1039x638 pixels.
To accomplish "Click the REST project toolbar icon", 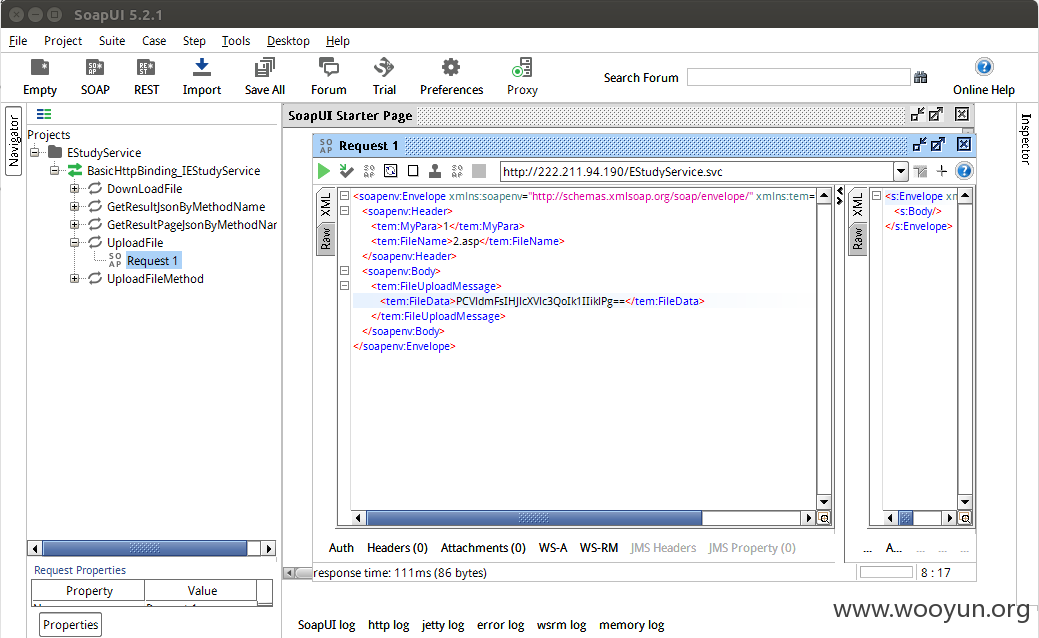I will pyautogui.click(x=146, y=77).
